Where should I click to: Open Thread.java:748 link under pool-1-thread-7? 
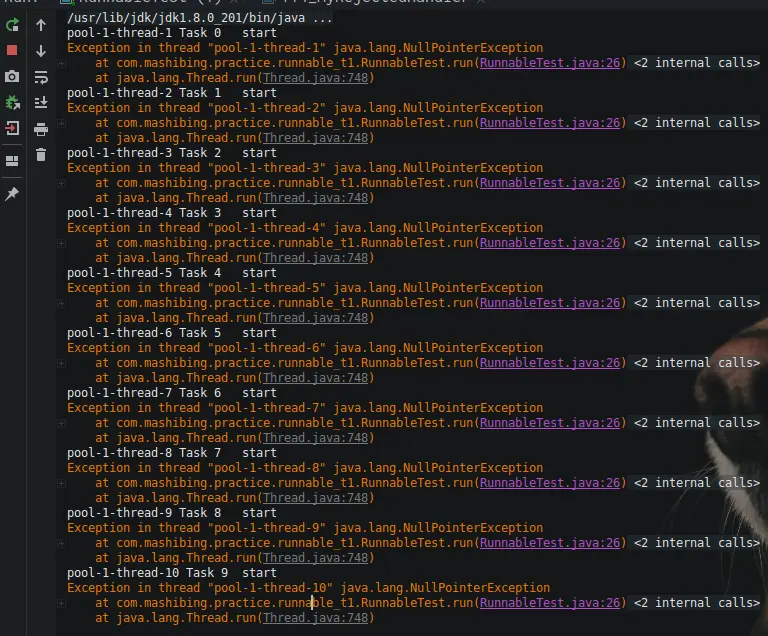(314, 438)
